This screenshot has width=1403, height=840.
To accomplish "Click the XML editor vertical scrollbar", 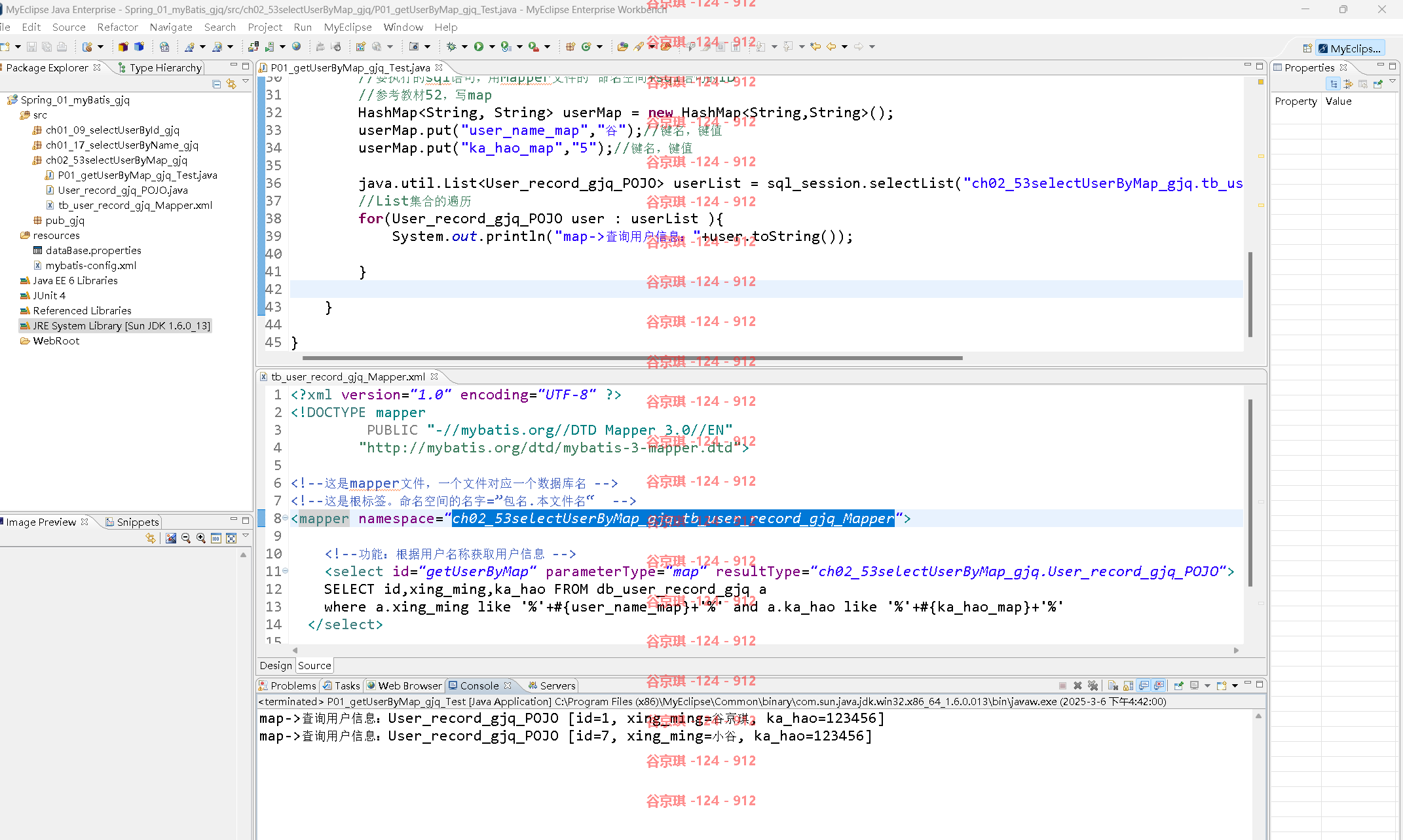I will click(x=1250, y=493).
